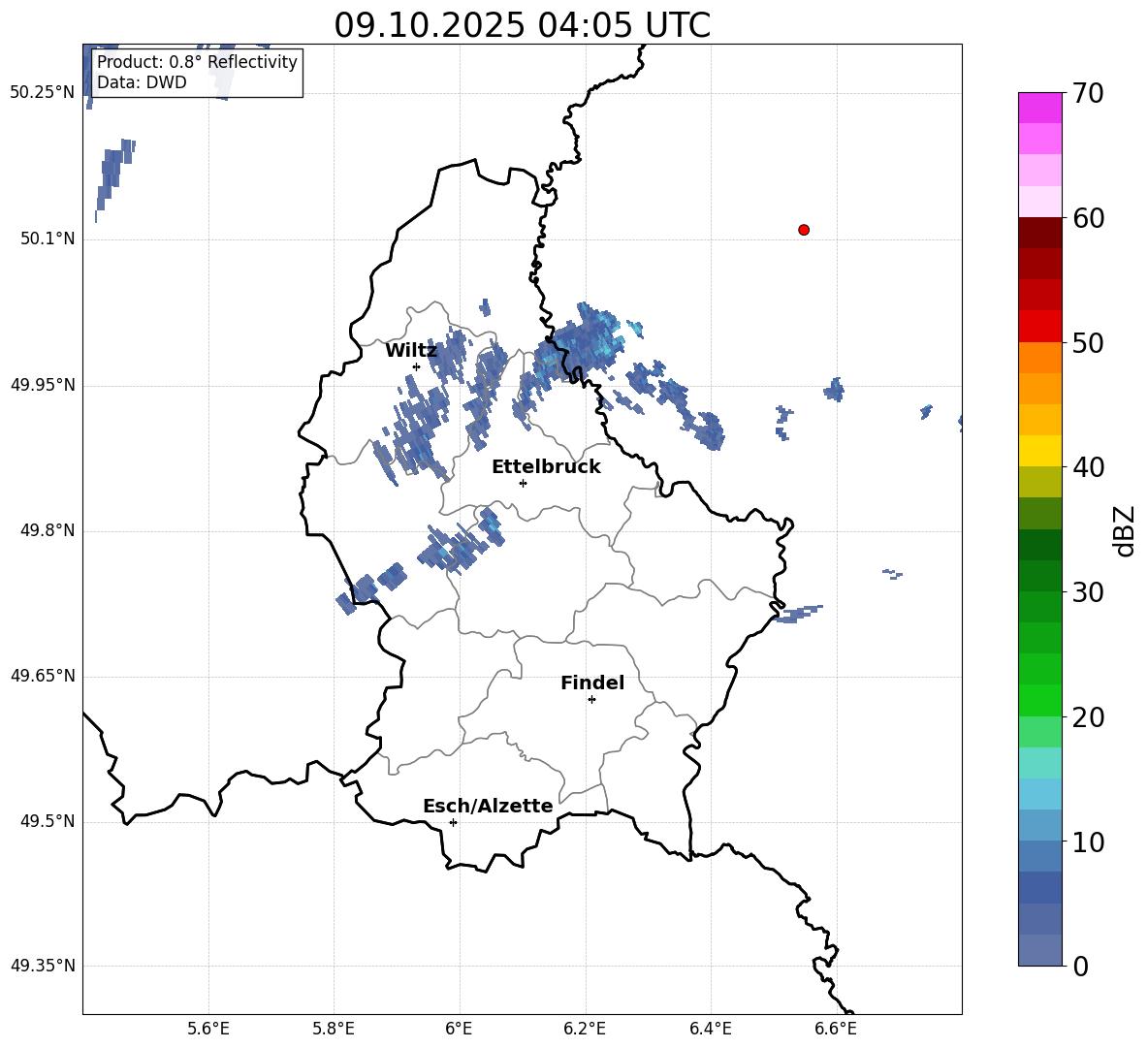The image size is (1148, 1048).
Task: Click the Product: 0.8° Reflectivity text
Action: [x=197, y=62]
